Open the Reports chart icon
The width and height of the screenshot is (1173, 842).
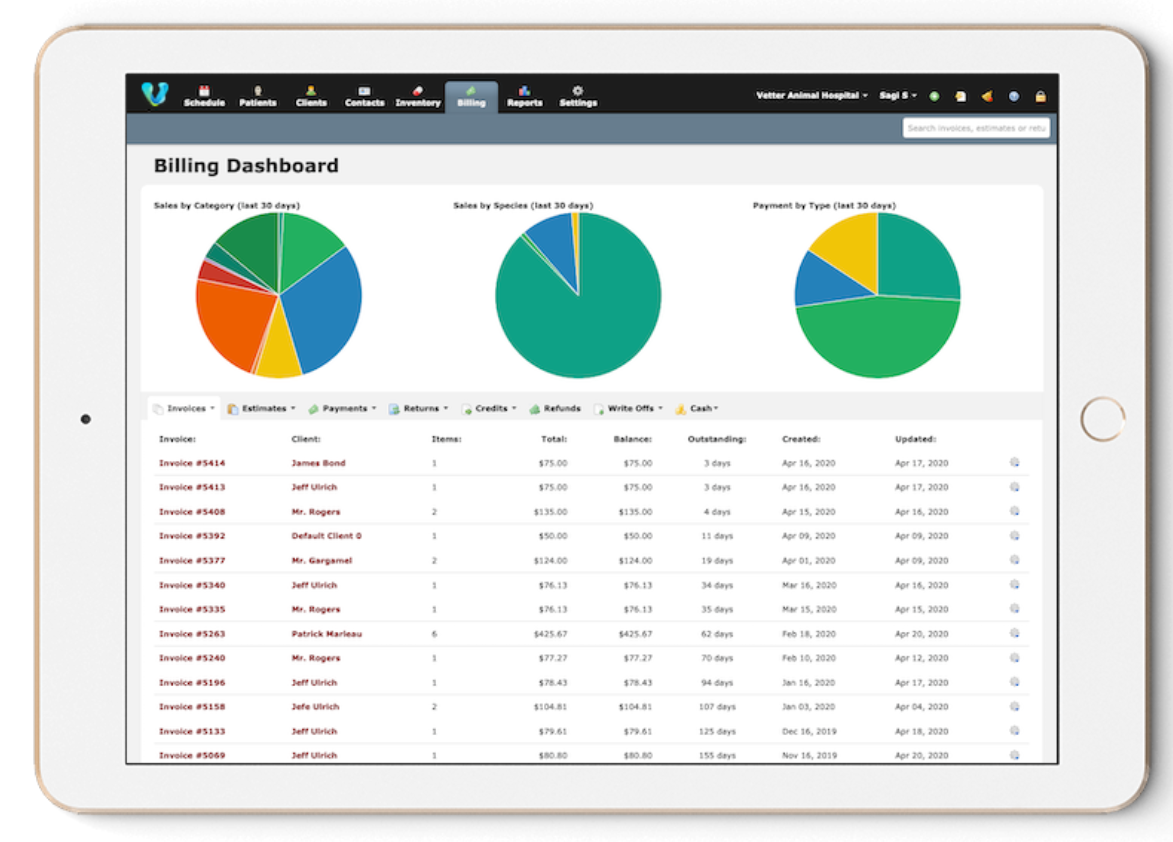point(525,90)
